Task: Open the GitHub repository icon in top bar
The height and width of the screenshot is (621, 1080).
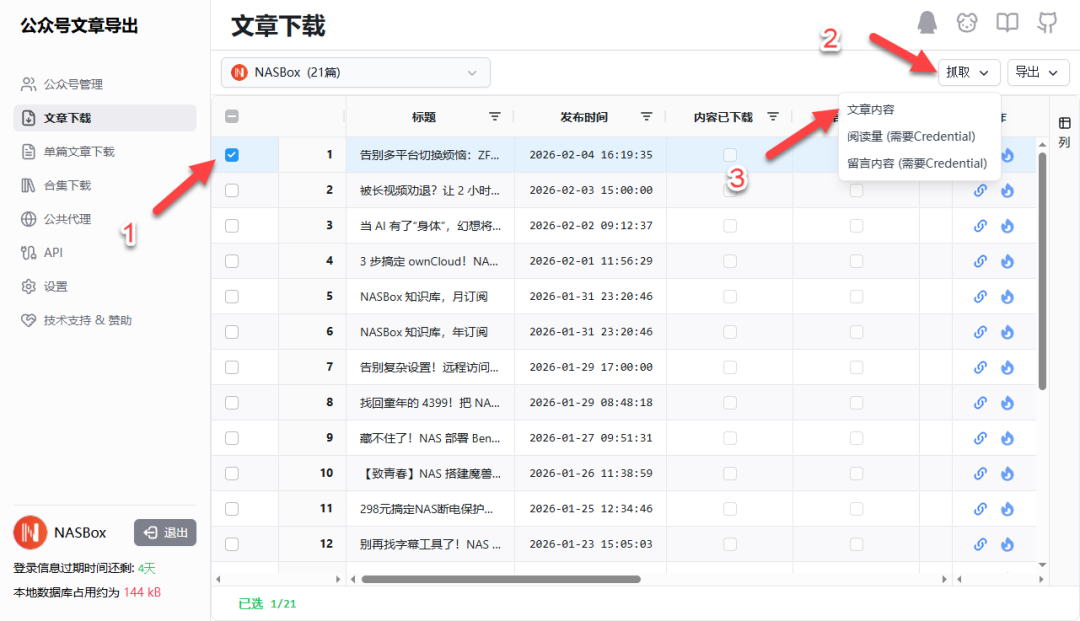Action: (1047, 22)
